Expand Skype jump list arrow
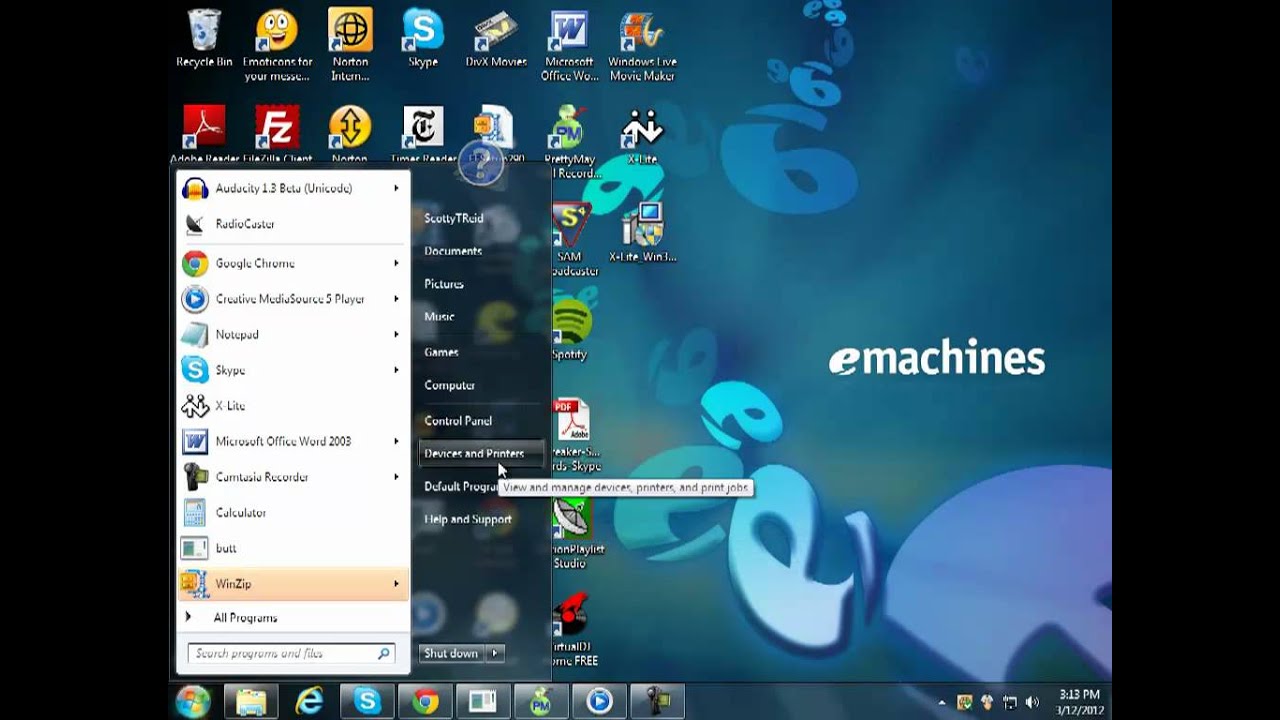The width and height of the screenshot is (1280, 720). click(x=396, y=370)
